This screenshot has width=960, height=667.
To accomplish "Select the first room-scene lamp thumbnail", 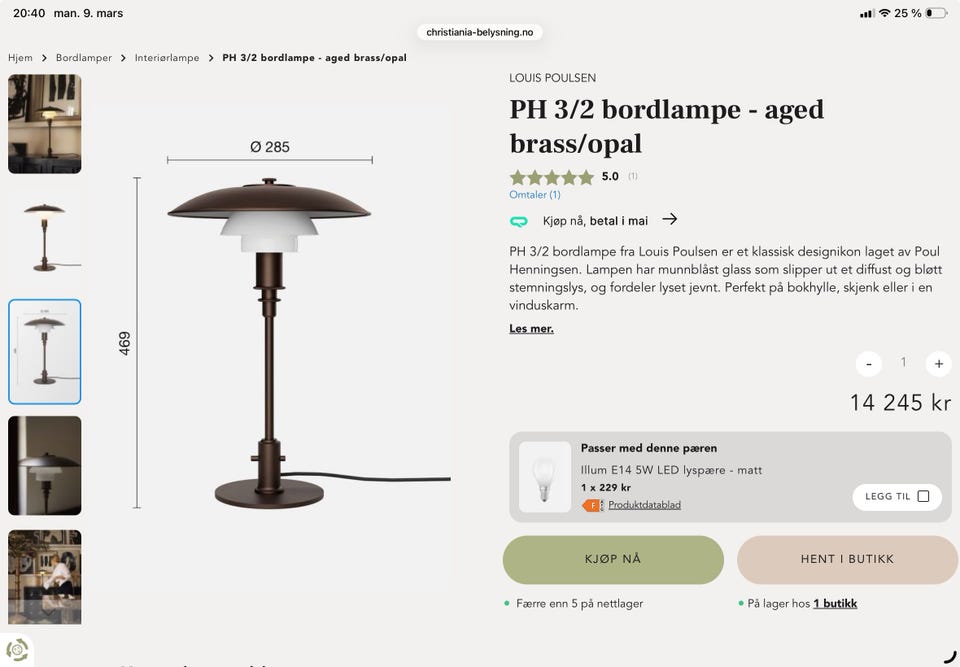I will (45, 124).
